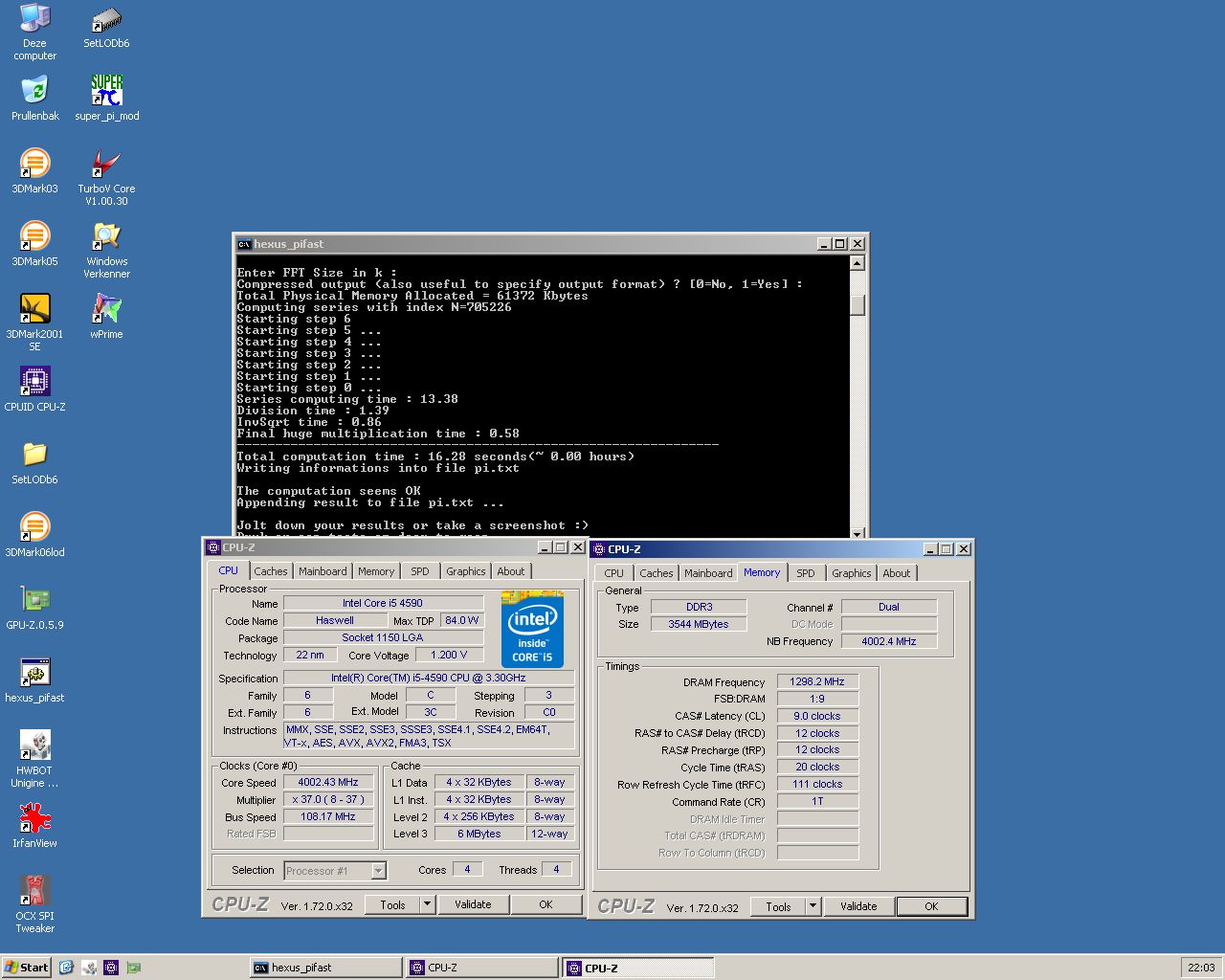Viewport: 1225px width, 980px height.
Task: Click the CAS# Latency 9.0 clocks value
Action: [817, 716]
